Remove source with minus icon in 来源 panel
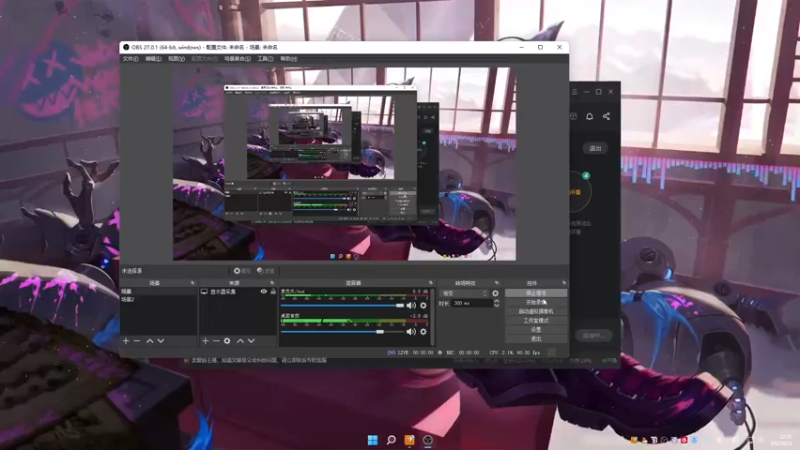This screenshot has height=450, width=800. click(216, 341)
